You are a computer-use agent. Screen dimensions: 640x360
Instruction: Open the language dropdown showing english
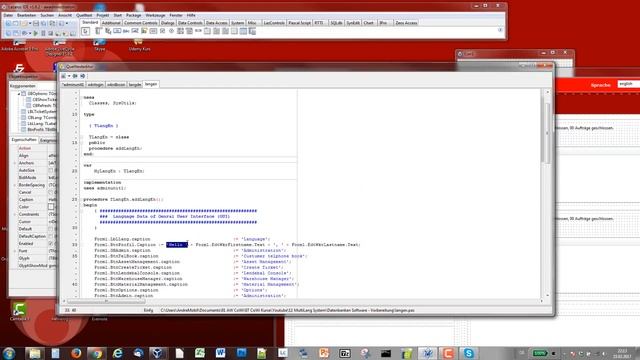point(628,84)
